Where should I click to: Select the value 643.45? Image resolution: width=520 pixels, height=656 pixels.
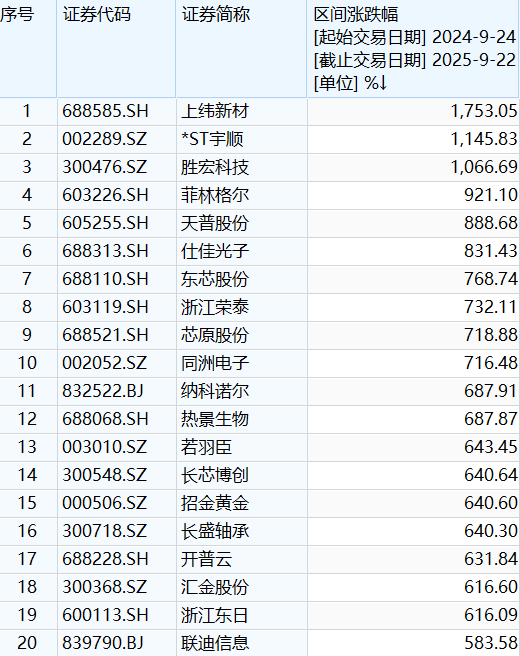point(491,447)
